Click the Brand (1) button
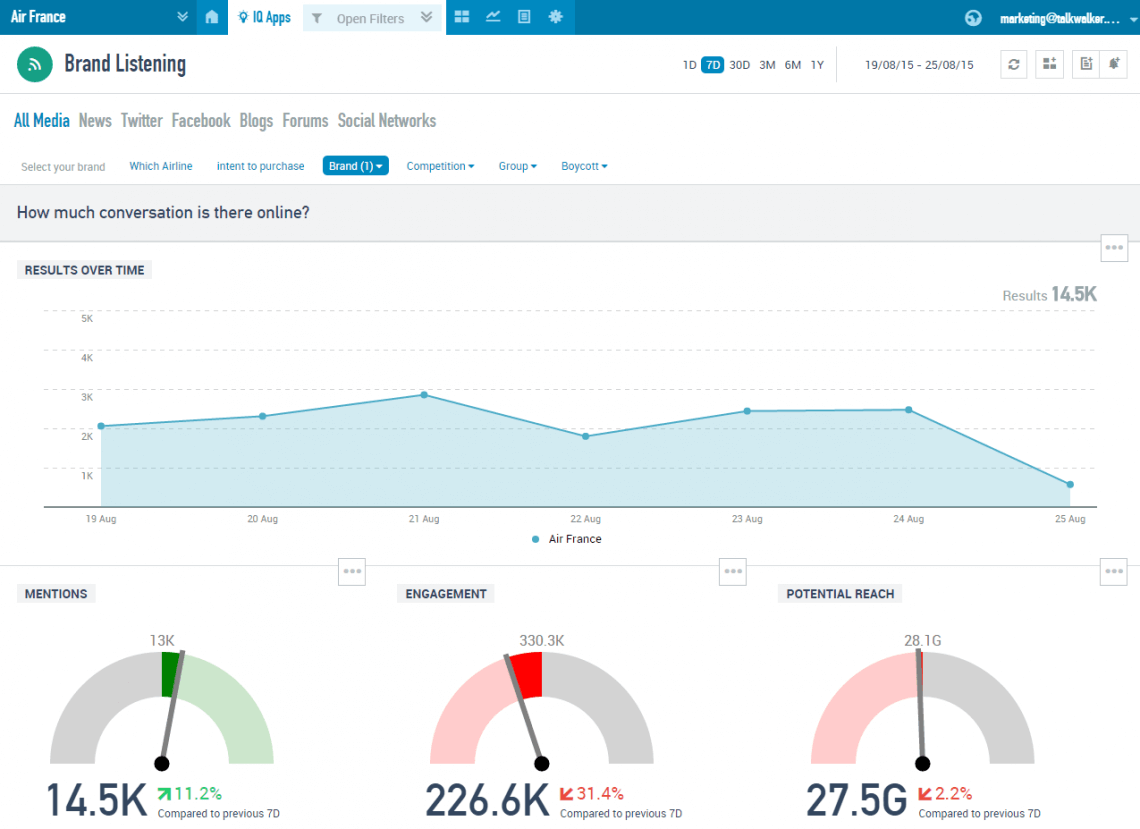The height and width of the screenshot is (829, 1140). coord(355,166)
